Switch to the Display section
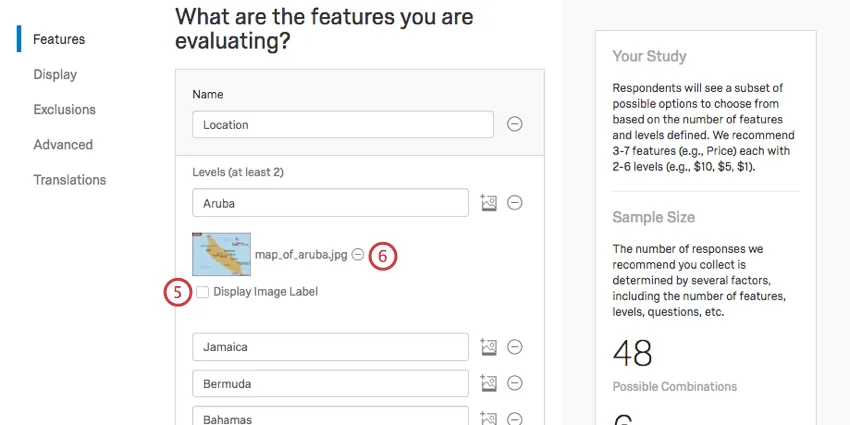Image resolution: width=850 pixels, height=425 pixels. tap(55, 74)
